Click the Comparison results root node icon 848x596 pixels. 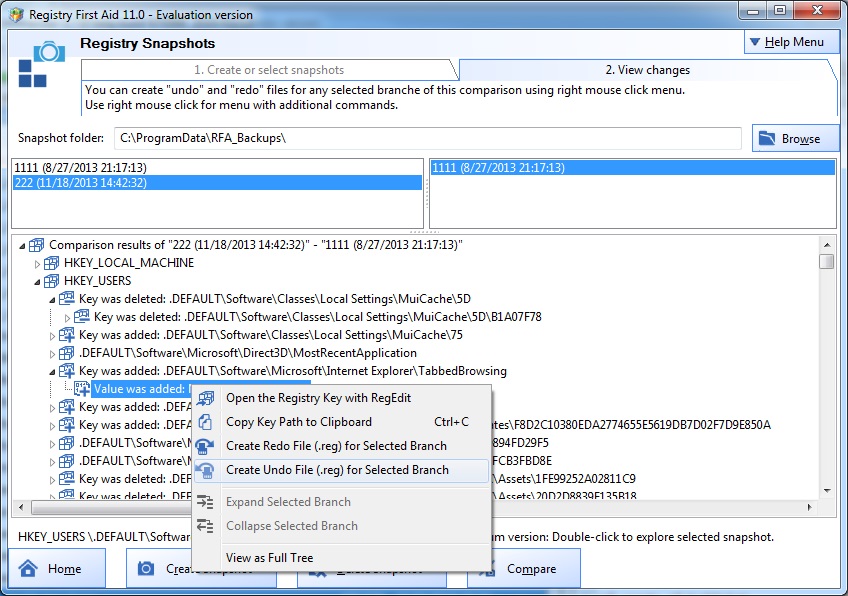point(37,245)
